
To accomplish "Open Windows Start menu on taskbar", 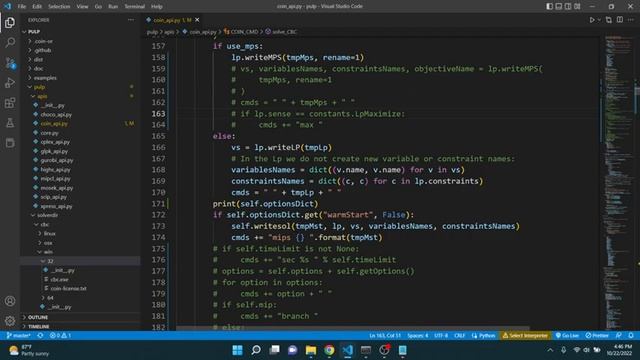I will tap(238, 350).
